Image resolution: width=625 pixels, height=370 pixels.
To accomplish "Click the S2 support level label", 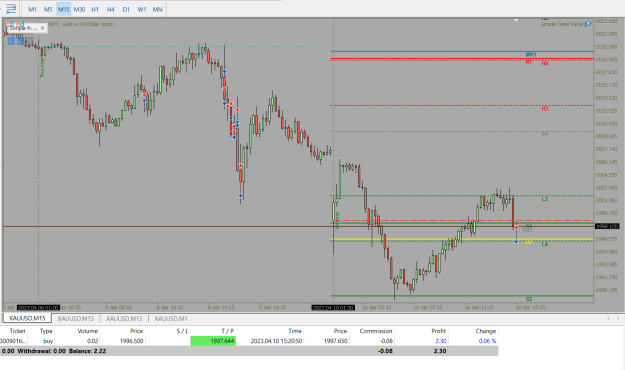I will click(x=529, y=299).
